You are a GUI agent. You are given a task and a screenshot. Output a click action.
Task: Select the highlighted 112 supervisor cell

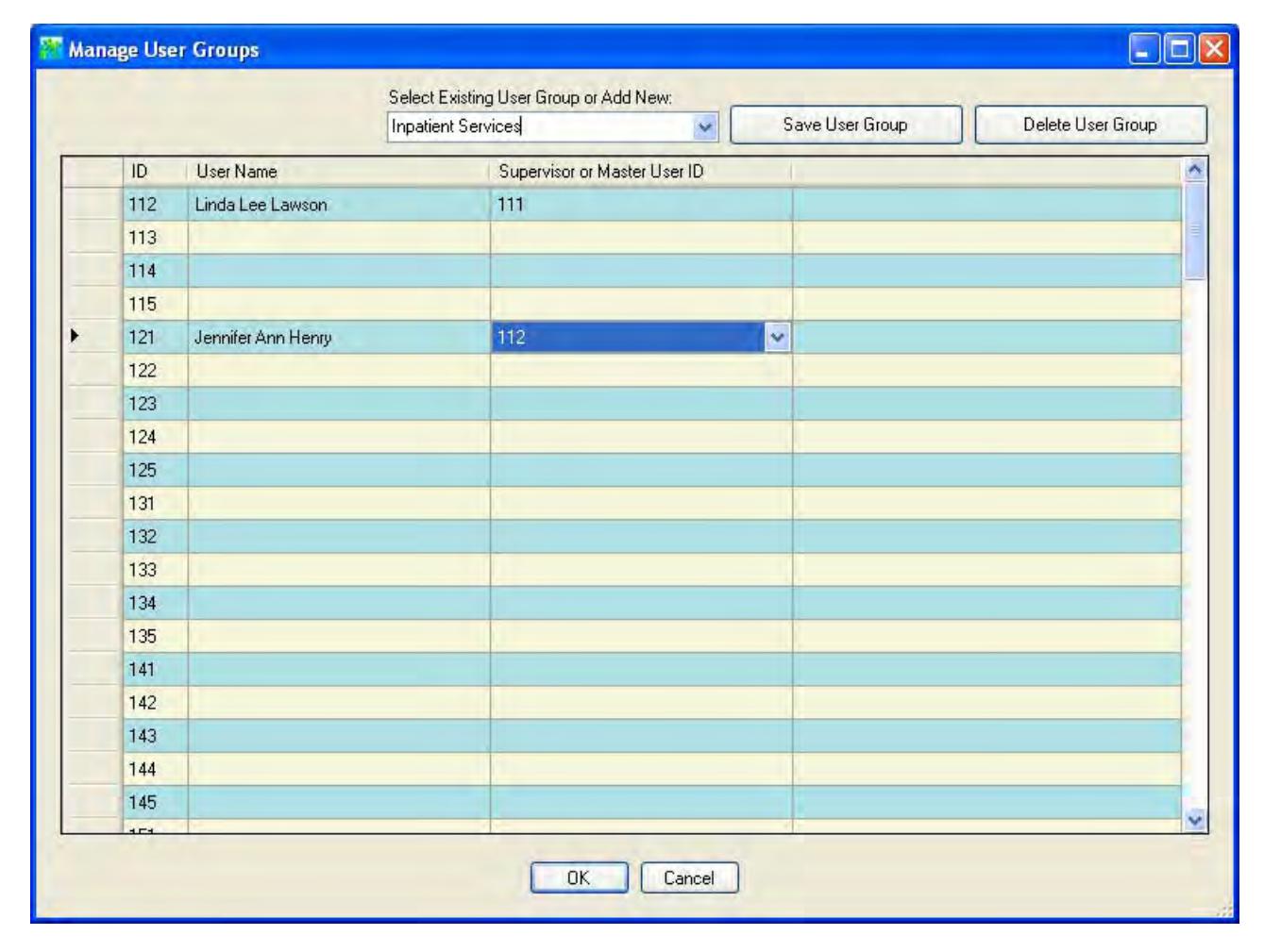(629, 337)
